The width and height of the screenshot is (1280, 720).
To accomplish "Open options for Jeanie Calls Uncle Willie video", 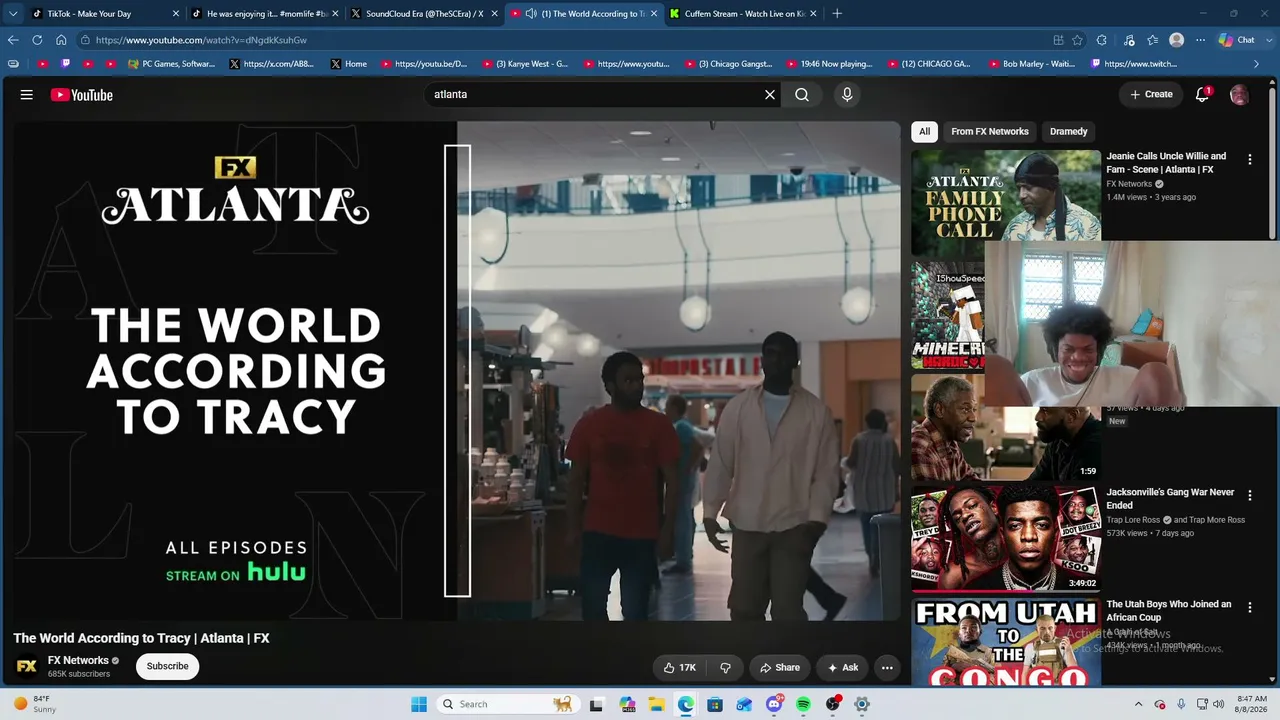I will pos(1249,159).
